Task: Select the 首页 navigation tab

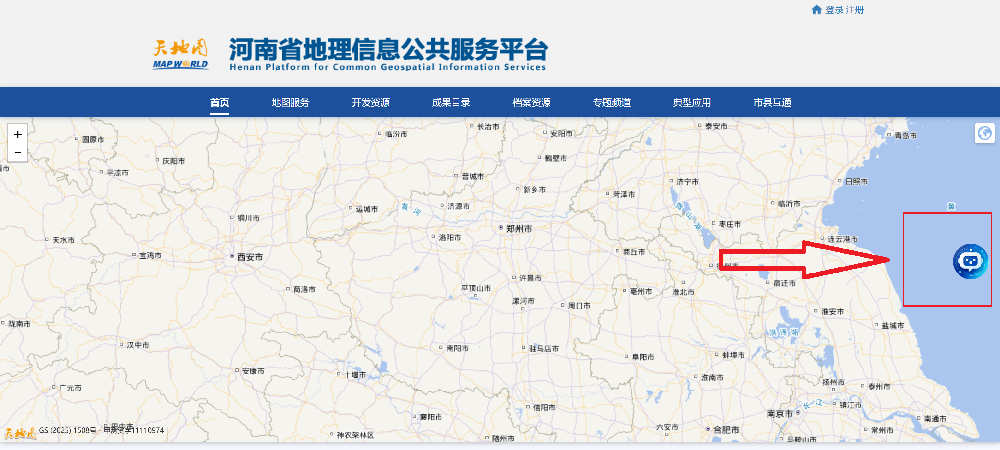Action: coord(219,103)
